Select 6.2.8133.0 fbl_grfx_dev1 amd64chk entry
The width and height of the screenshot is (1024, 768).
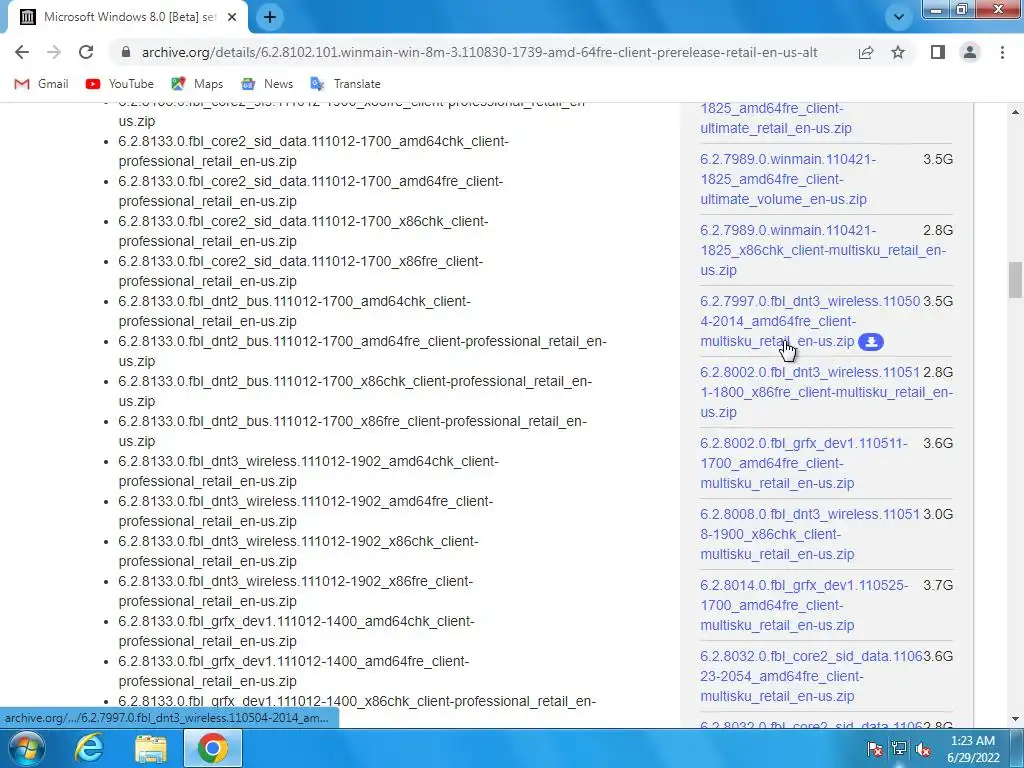(296, 631)
